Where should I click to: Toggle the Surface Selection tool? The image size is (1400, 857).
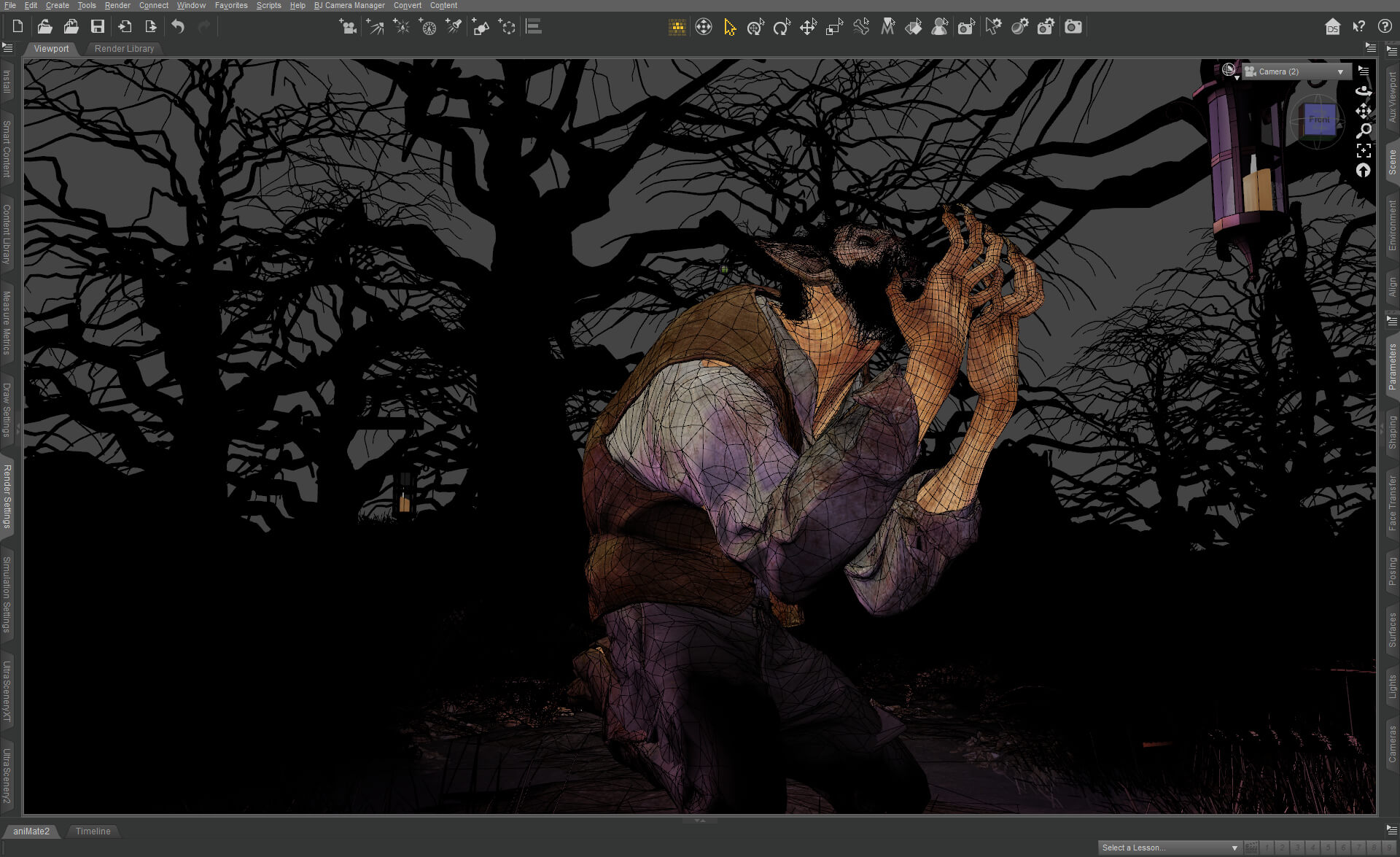point(914,27)
